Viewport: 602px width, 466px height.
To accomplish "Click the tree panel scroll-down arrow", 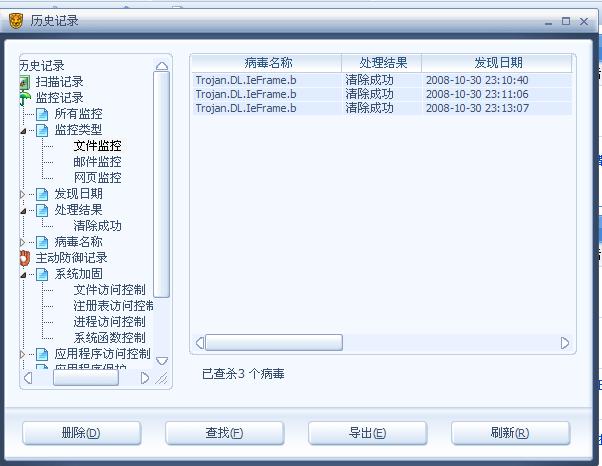I will click(x=162, y=361).
